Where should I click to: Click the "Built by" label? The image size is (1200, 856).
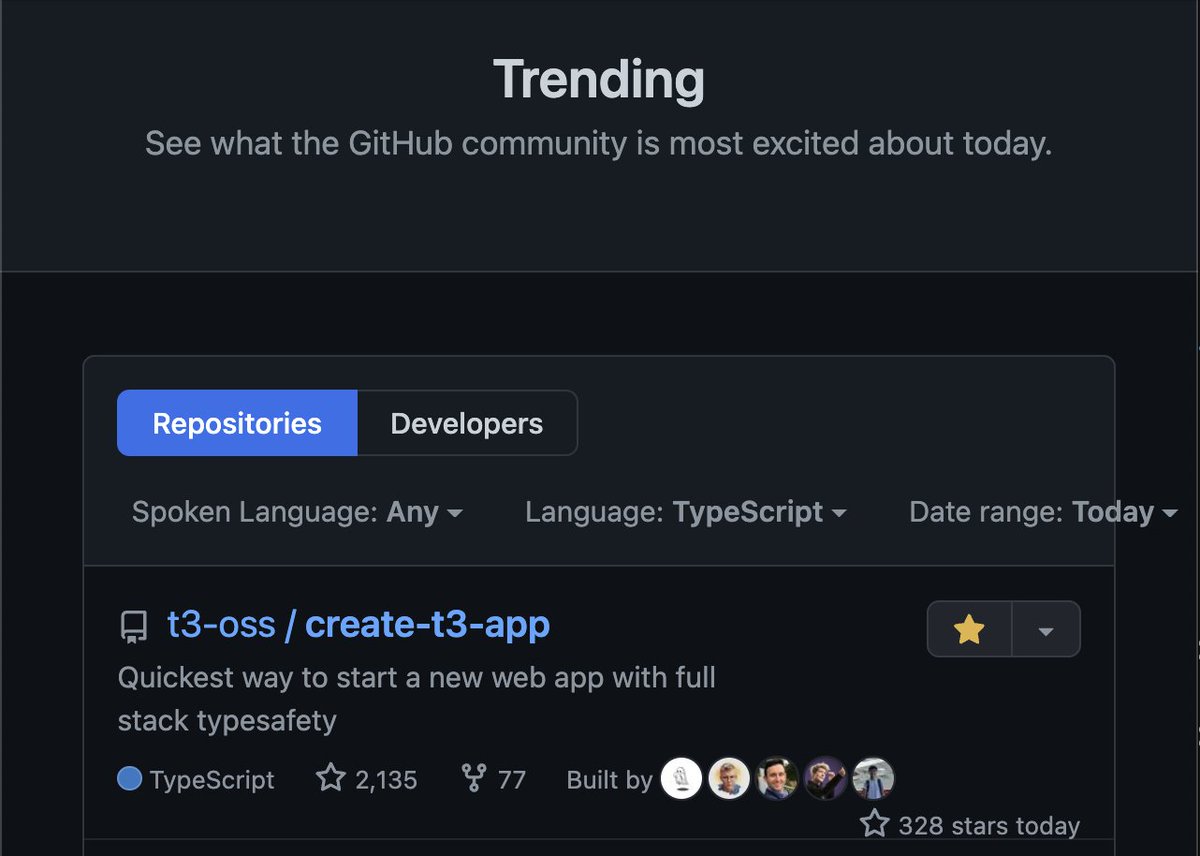(x=609, y=780)
